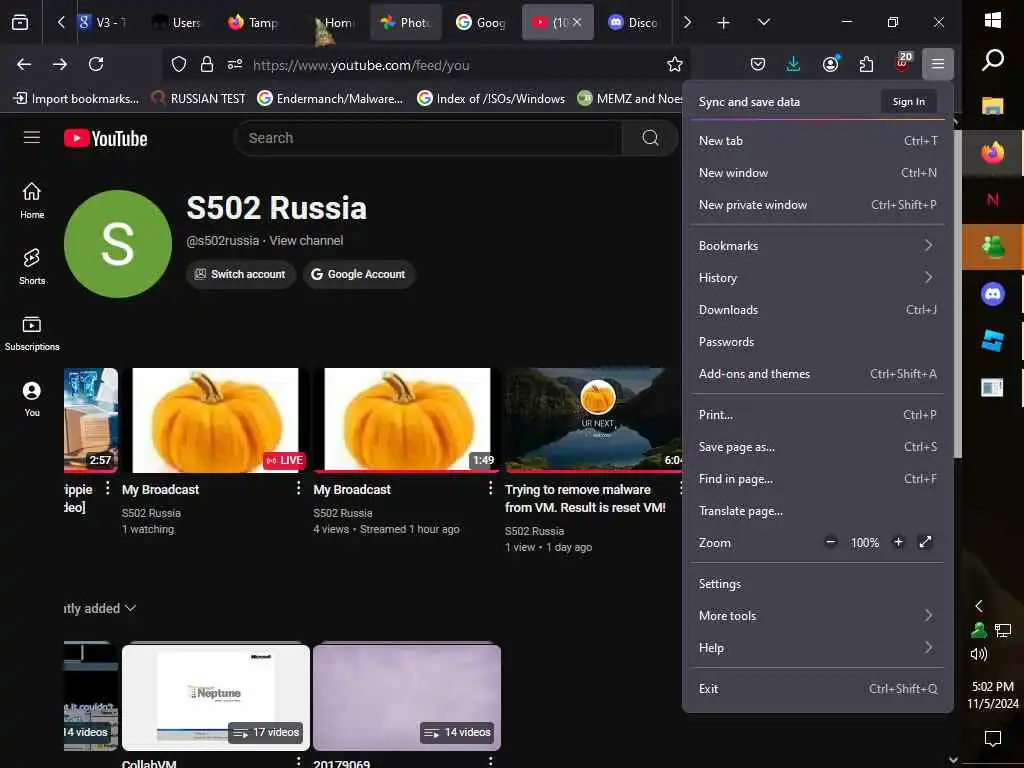Go to the YouTube logo homepage
The width and height of the screenshot is (1024, 768).
[x=106, y=138]
